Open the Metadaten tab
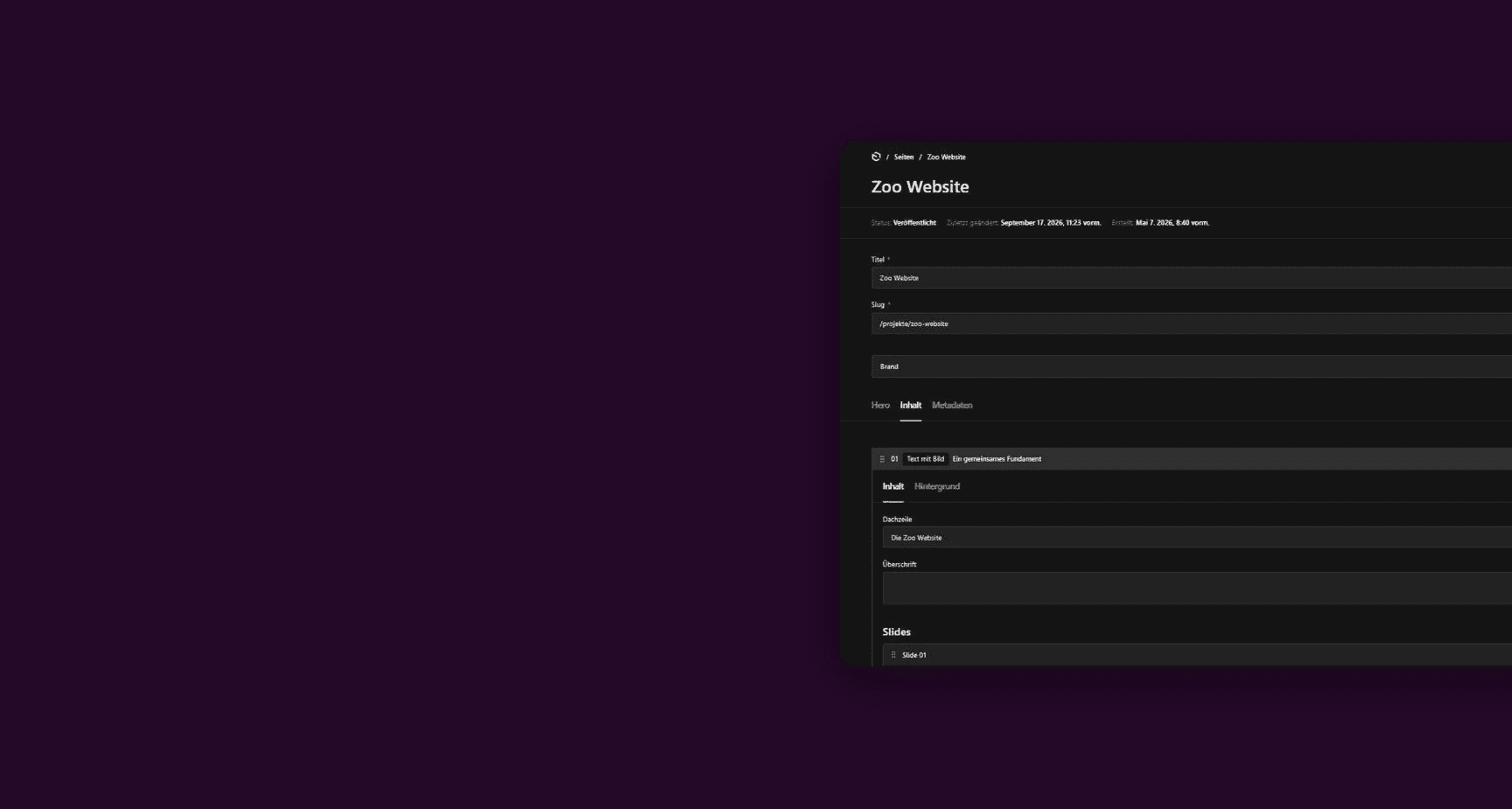This screenshot has height=809, width=1512. click(952, 405)
